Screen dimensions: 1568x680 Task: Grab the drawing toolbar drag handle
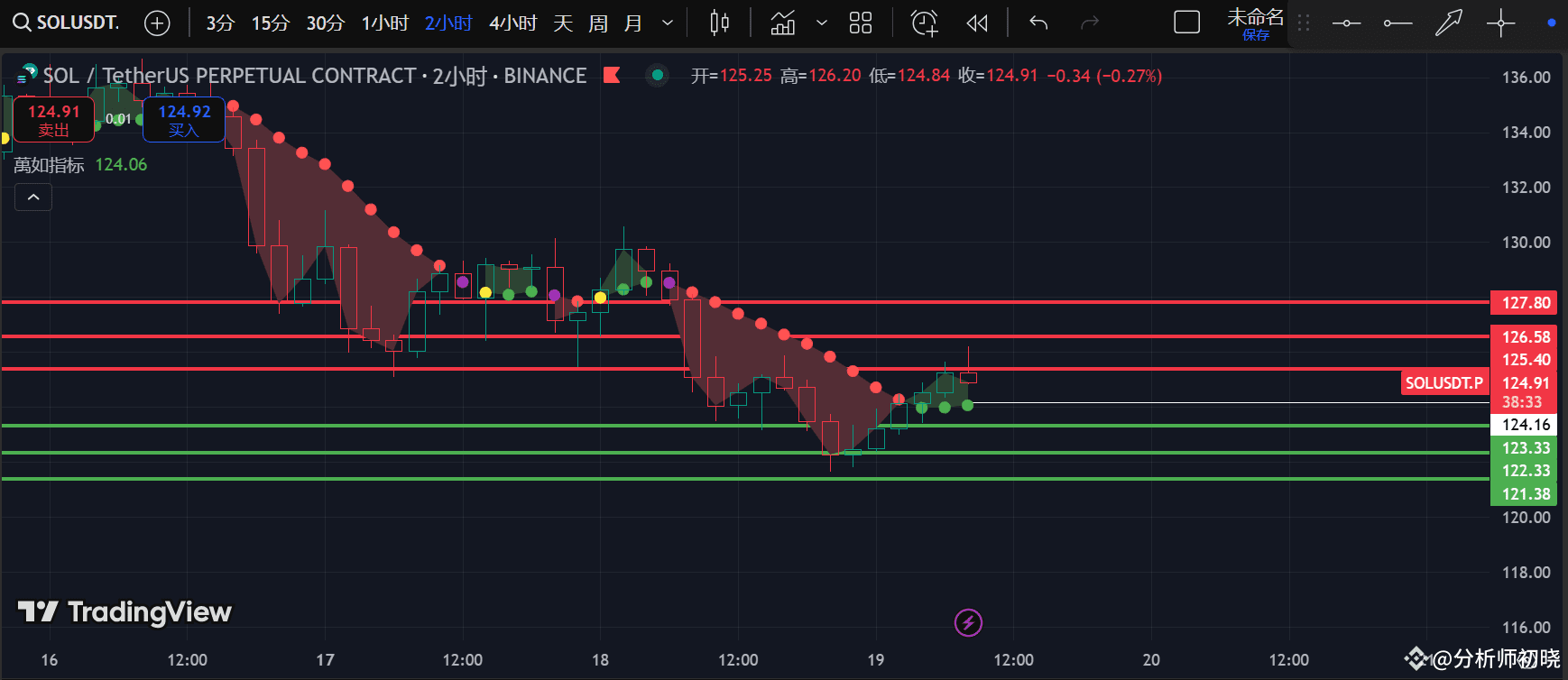(x=1304, y=23)
